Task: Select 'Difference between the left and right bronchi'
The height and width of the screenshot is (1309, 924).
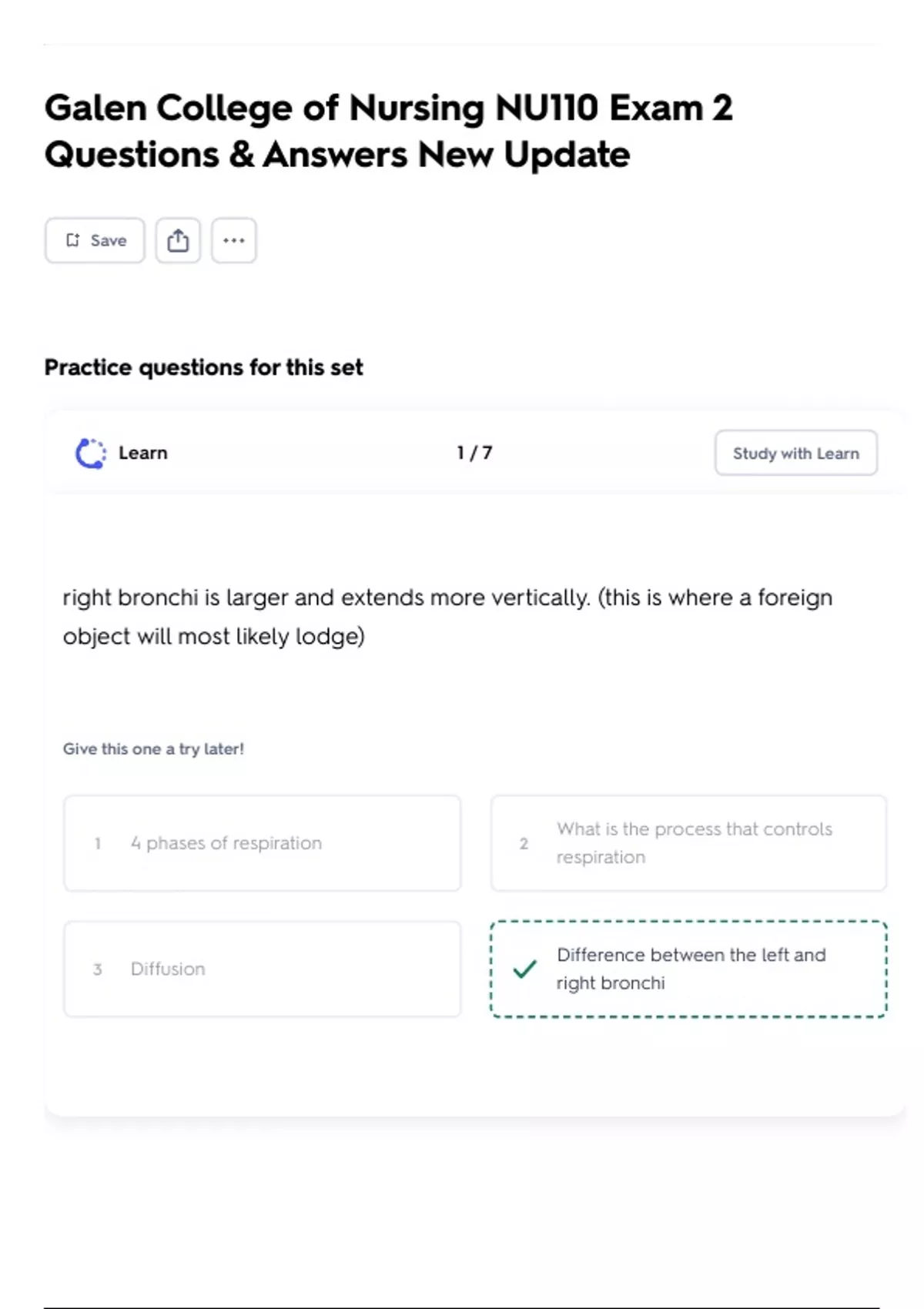Action: coord(689,969)
